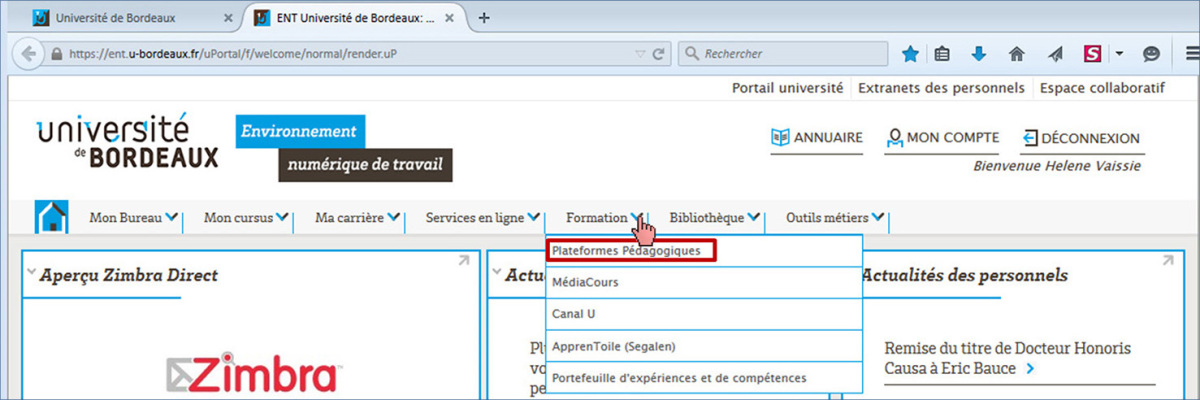The height and width of the screenshot is (400, 1200).
Task: Expand the Services en ligne menu
Action: 483,217
